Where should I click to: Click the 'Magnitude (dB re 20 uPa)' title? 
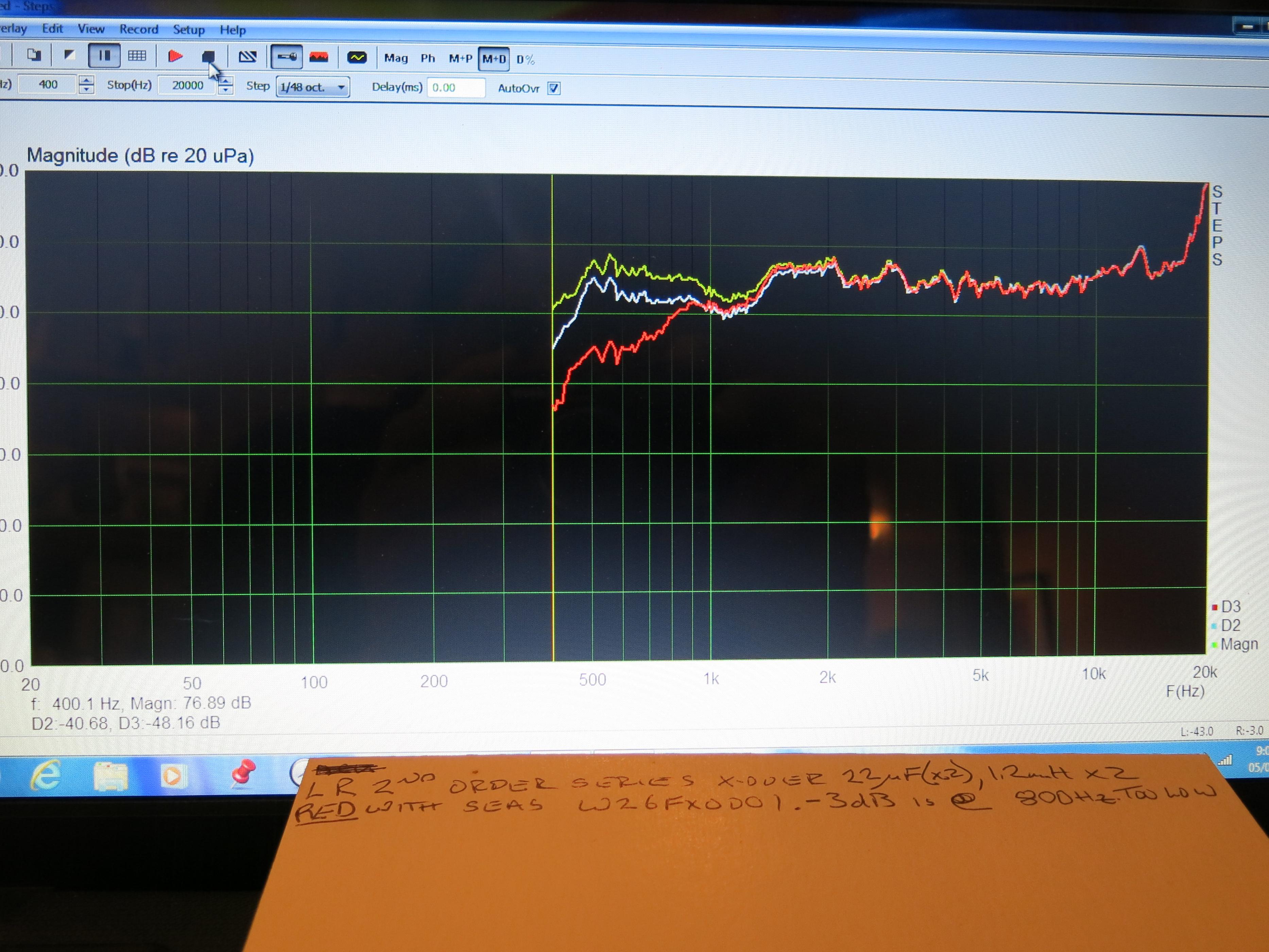140,155
